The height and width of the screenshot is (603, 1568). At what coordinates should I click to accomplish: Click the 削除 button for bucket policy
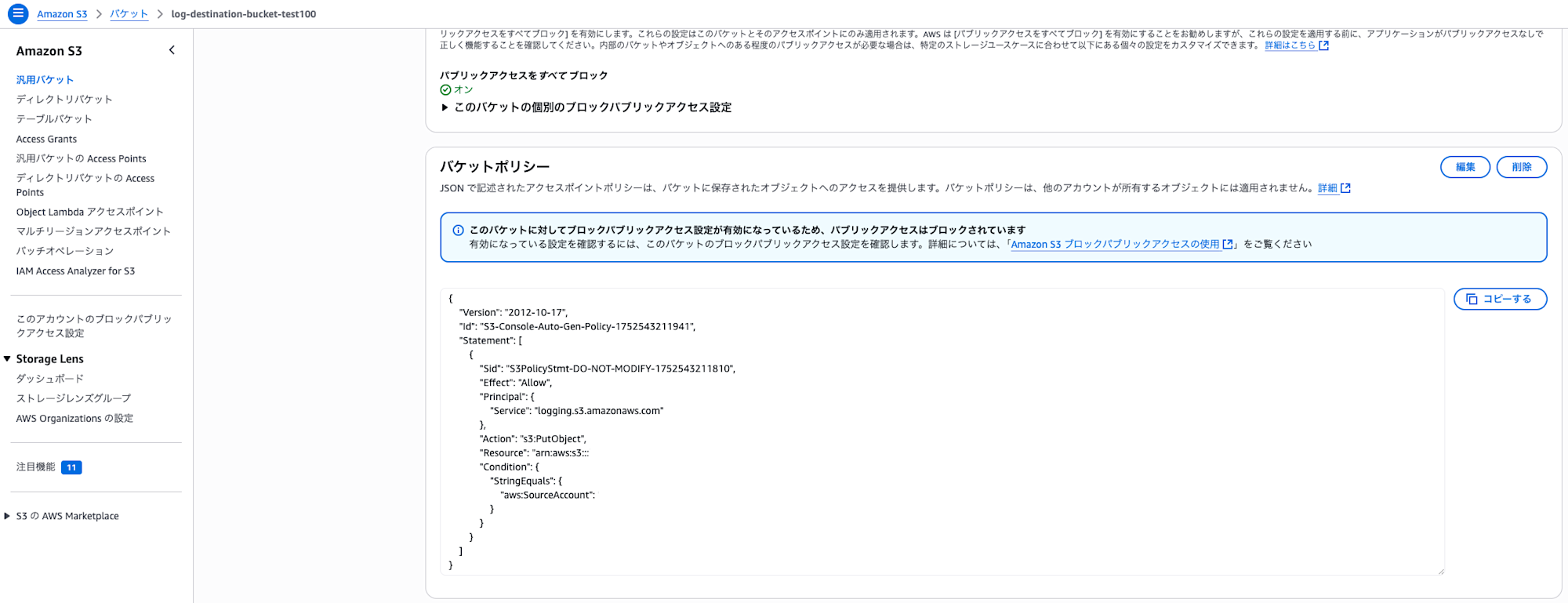pyautogui.click(x=1522, y=167)
